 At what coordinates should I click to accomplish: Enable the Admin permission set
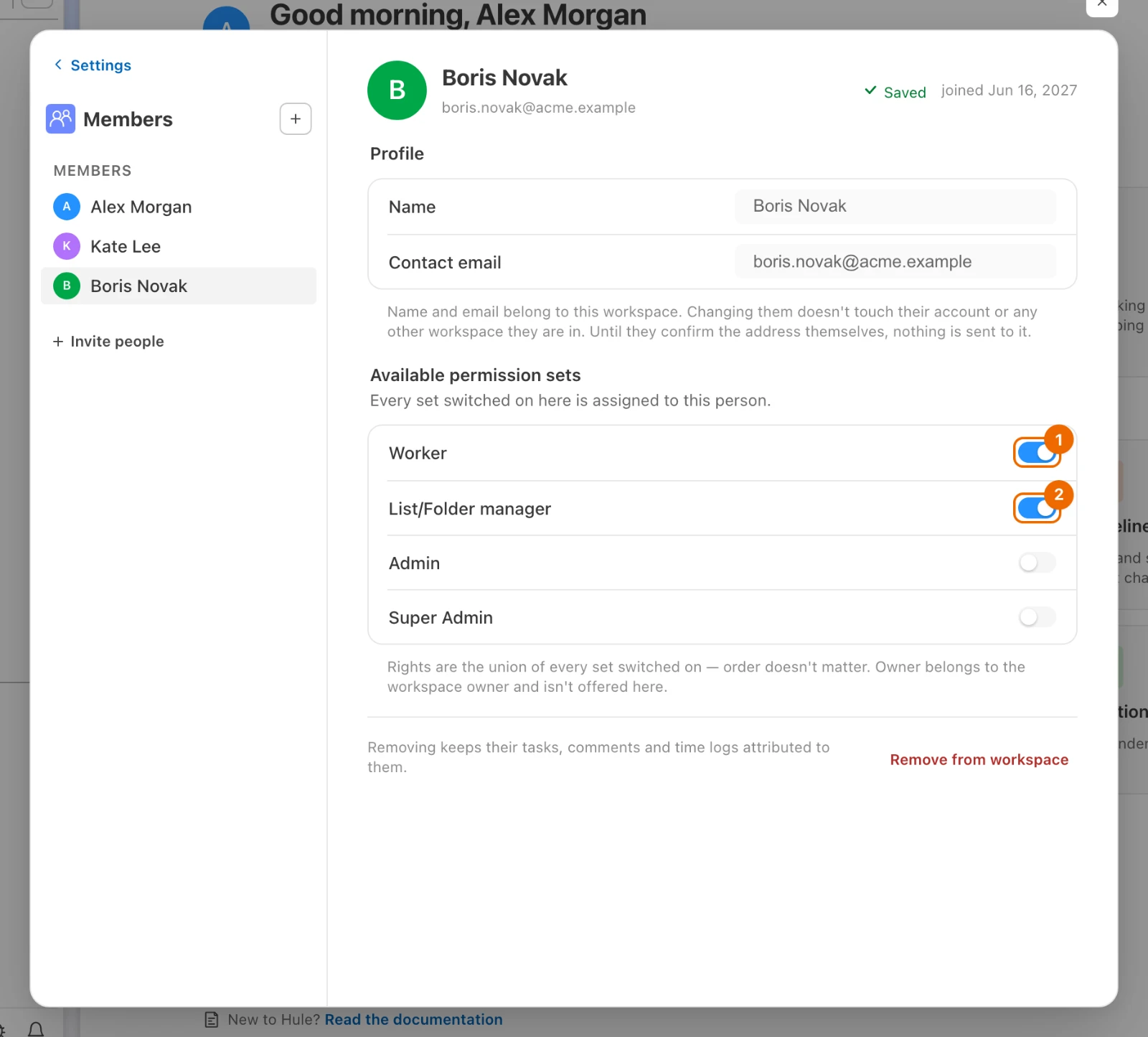(1037, 563)
